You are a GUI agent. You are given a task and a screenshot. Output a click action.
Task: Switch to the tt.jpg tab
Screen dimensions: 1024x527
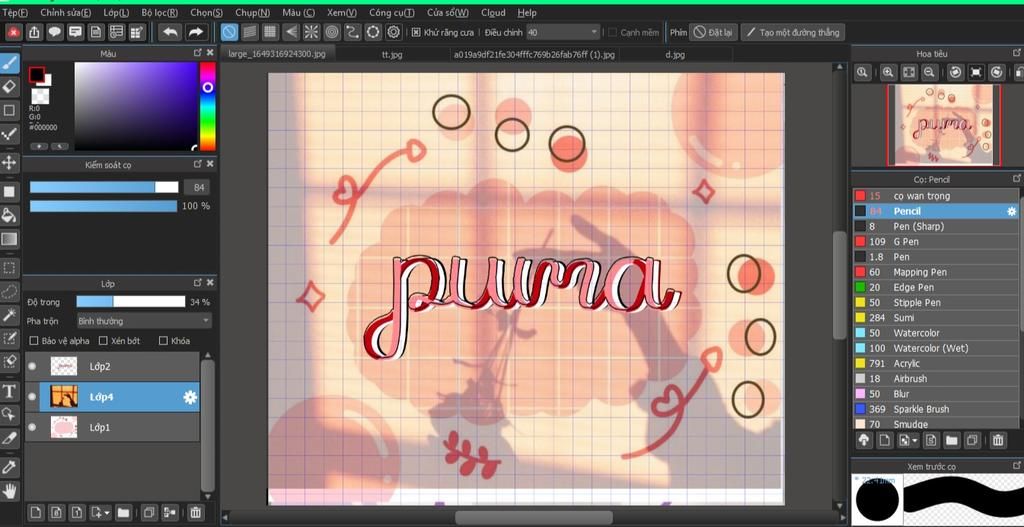(x=392, y=54)
